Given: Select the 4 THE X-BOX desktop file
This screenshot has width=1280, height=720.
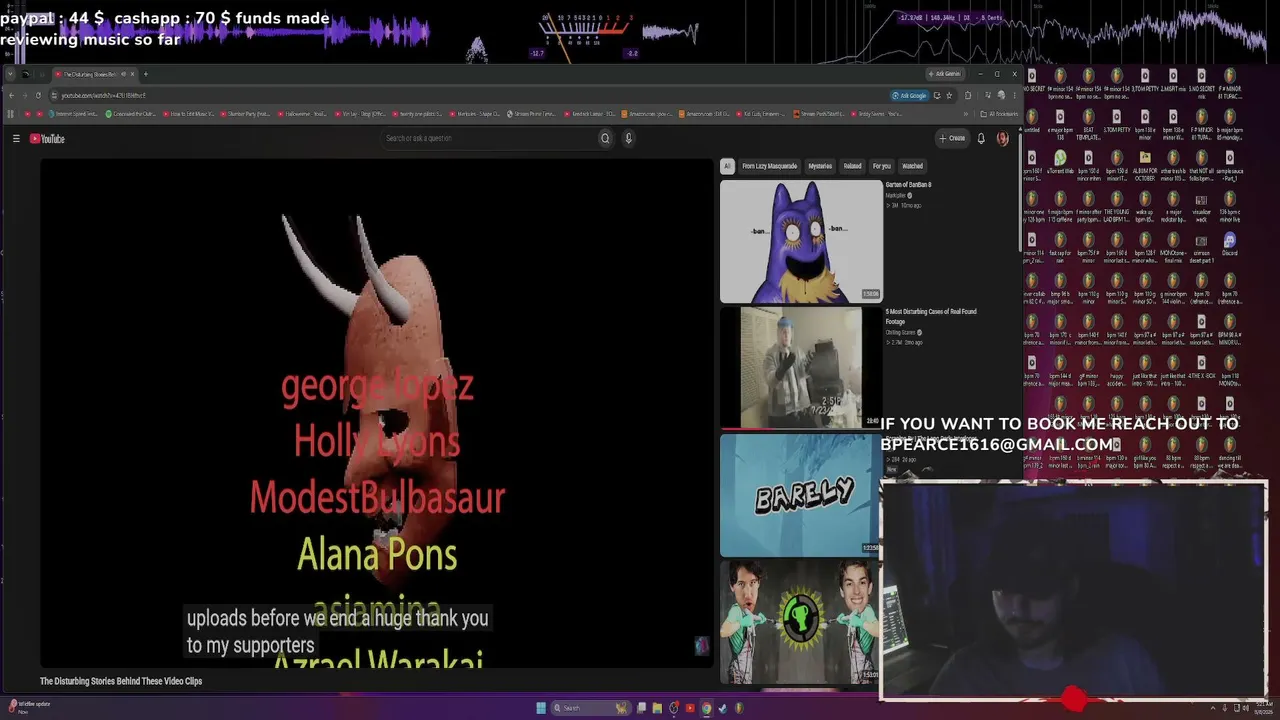Looking at the screenshot, I should pyautogui.click(x=1201, y=366).
